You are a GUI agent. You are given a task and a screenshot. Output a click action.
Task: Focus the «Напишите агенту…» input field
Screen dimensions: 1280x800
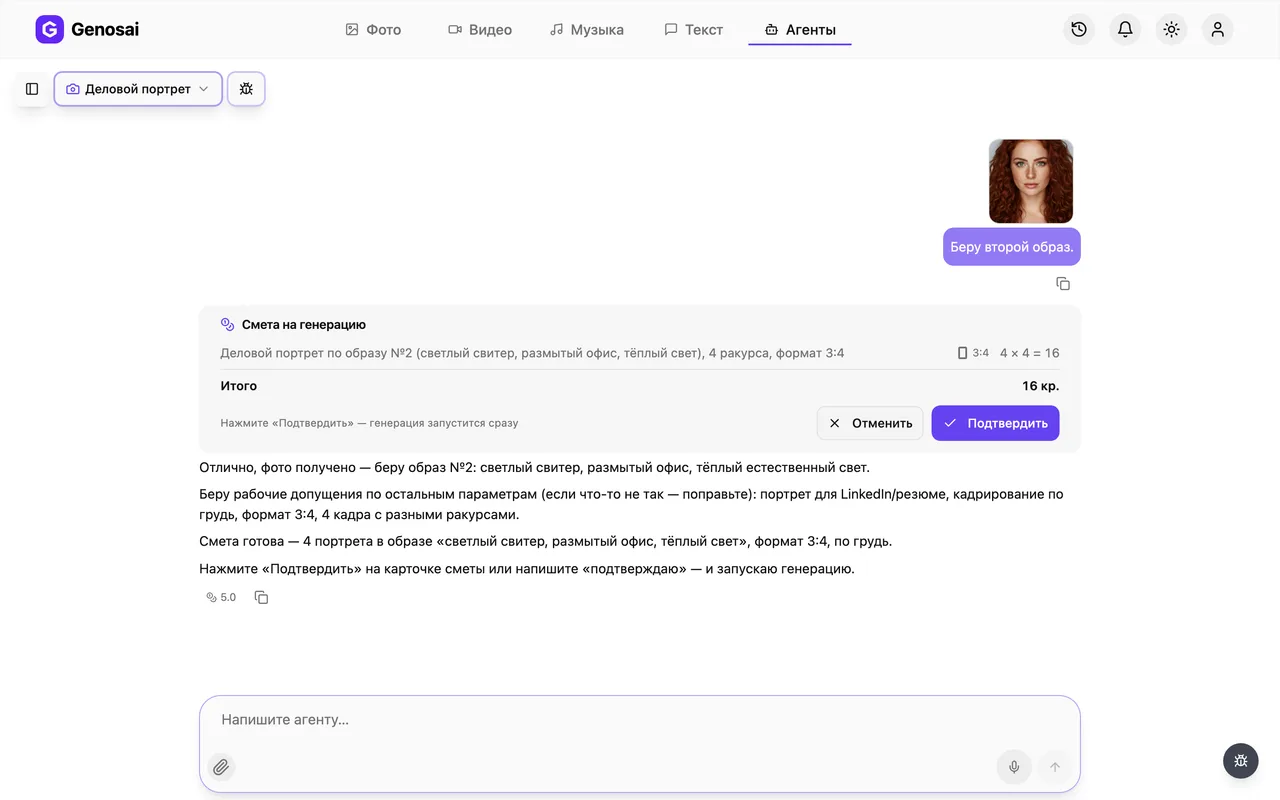(640, 720)
